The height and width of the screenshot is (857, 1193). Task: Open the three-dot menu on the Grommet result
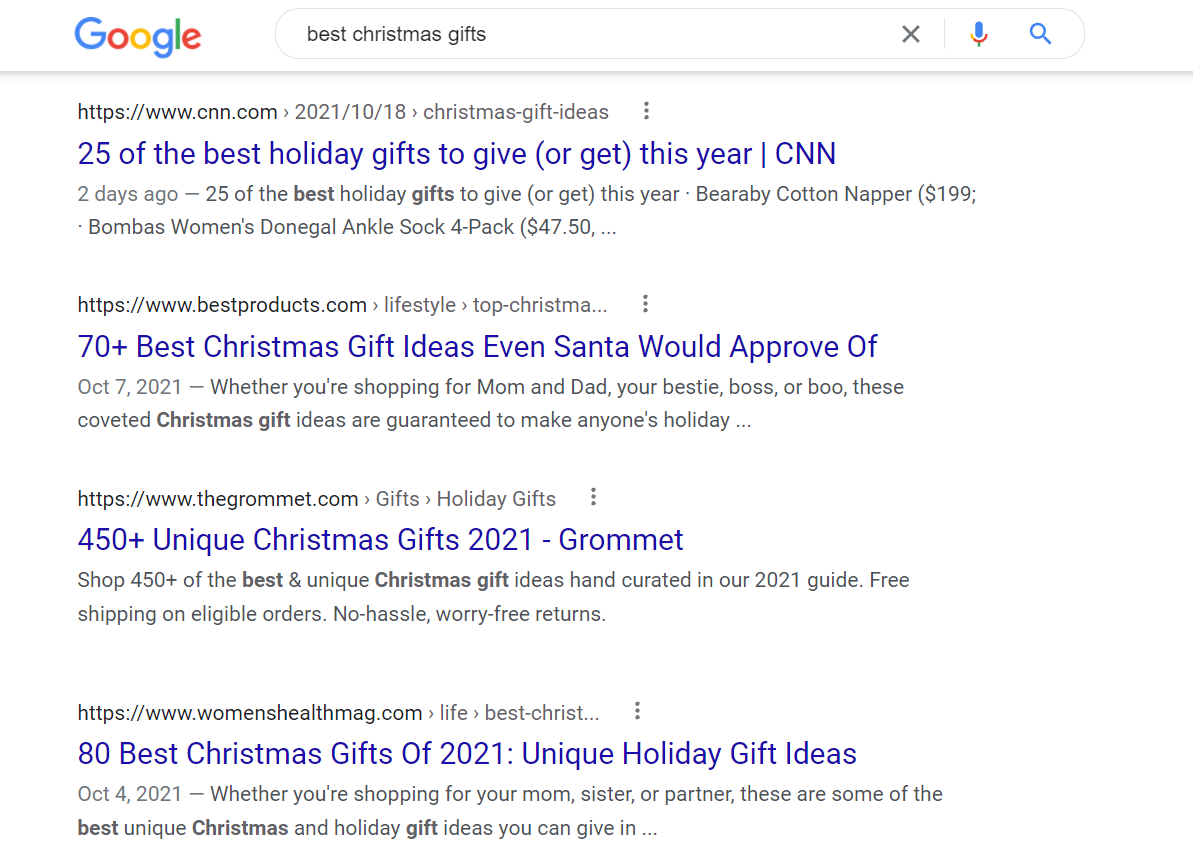tap(593, 496)
